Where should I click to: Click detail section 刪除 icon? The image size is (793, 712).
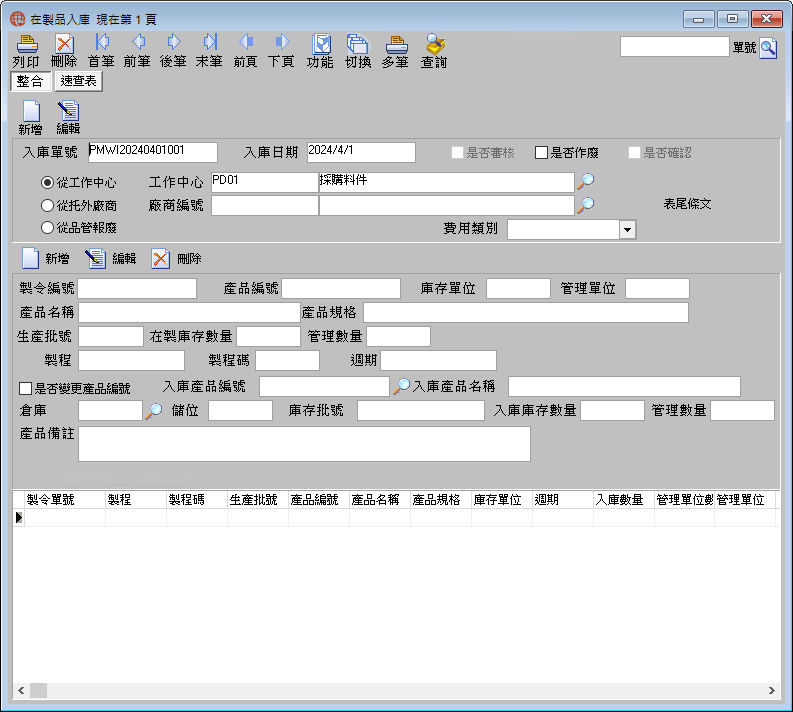(x=160, y=258)
